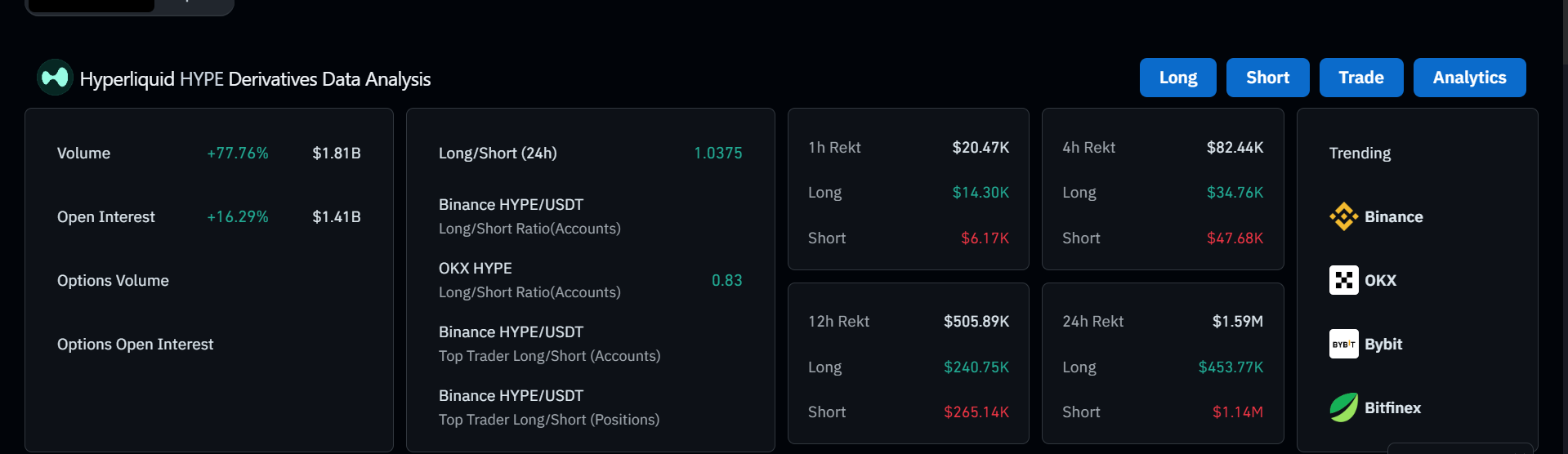The width and height of the screenshot is (1568, 454).
Task: Open the Bybit trending exchange name
Action: [x=1383, y=344]
